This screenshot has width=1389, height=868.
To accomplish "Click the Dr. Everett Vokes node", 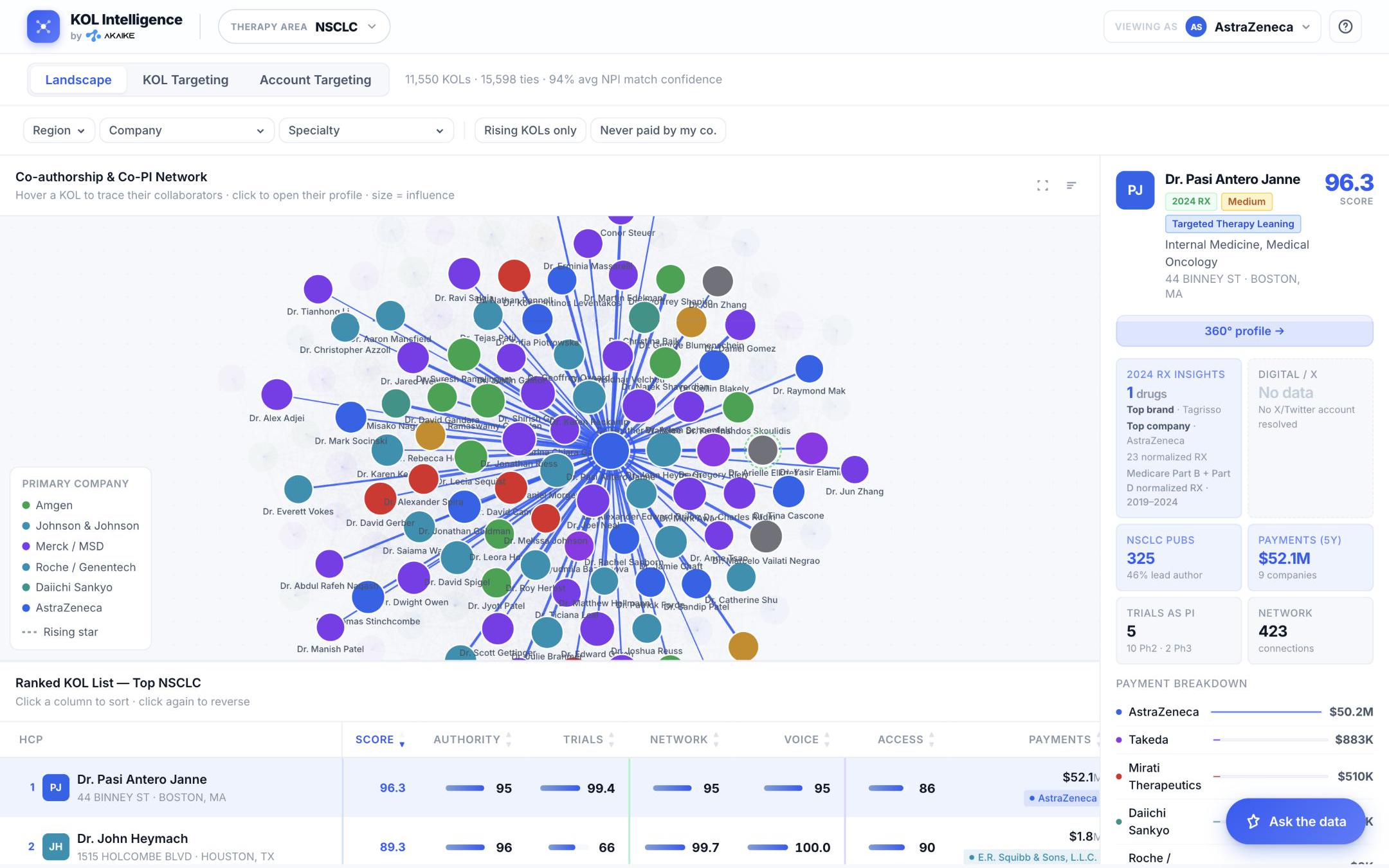I will (298, 489).
